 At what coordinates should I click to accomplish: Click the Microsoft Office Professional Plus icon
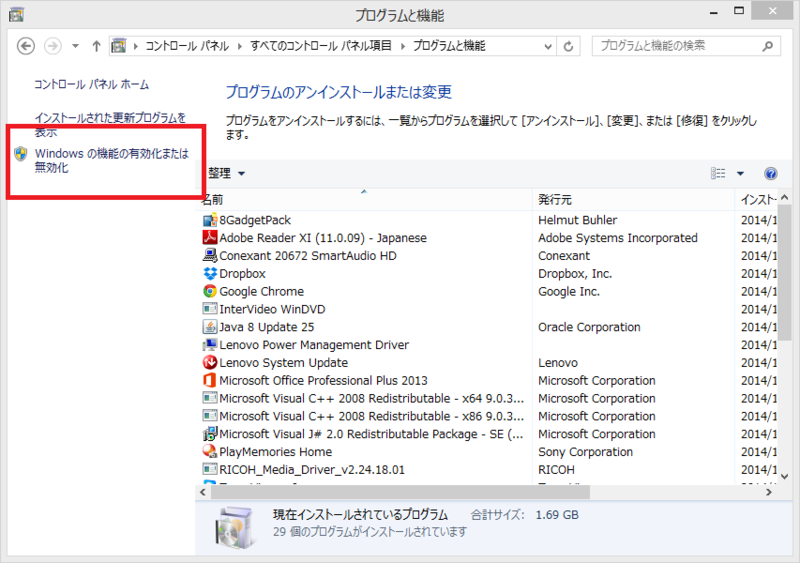[210, 380]
